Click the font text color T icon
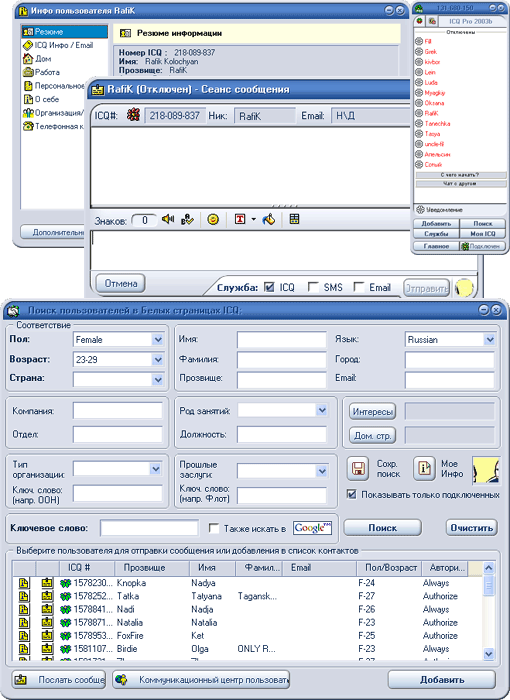The image size is (510, 700). [240, 219]
